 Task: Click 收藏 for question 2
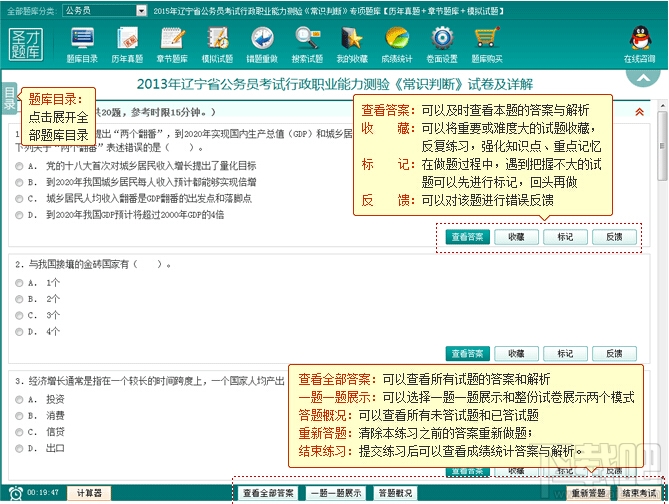point(516,353)
